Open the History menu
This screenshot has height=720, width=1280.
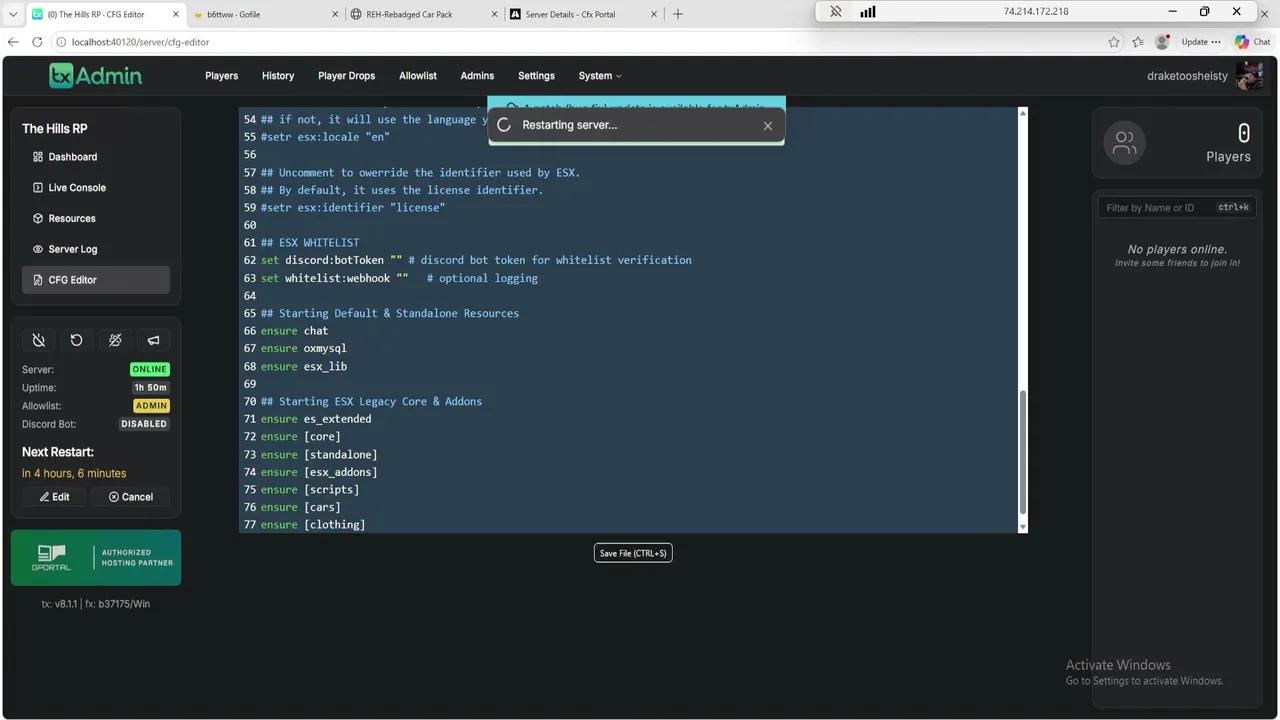click(x=278, y=76)
